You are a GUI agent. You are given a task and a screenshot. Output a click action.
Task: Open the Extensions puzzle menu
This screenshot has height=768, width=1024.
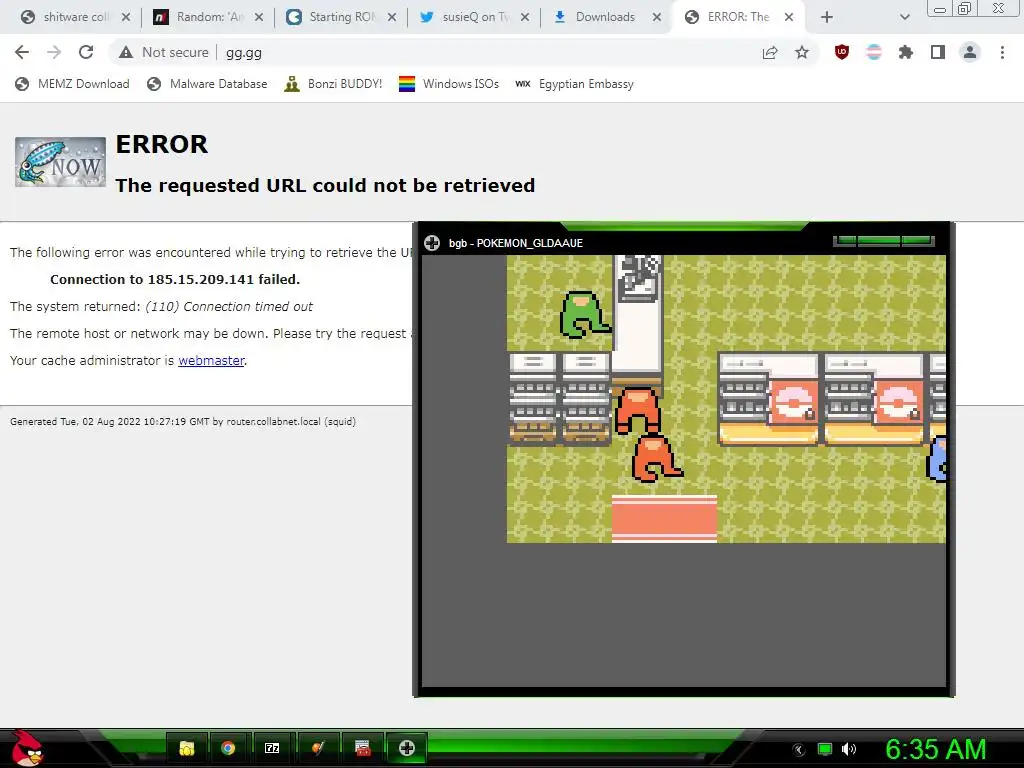click(x=906, y=52)
